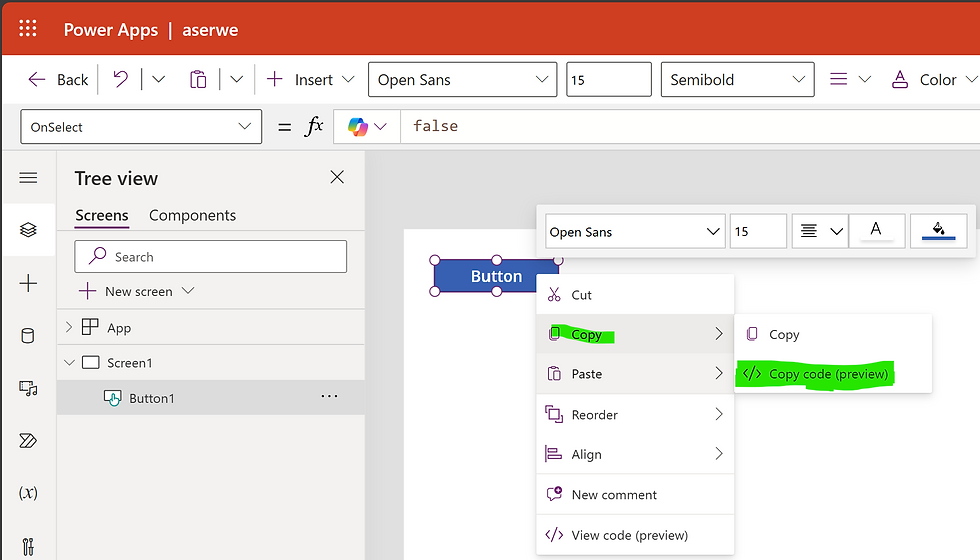980x560 pixels.
Task: Open the OnSelect property dropdown
Action: pos(141,127)
